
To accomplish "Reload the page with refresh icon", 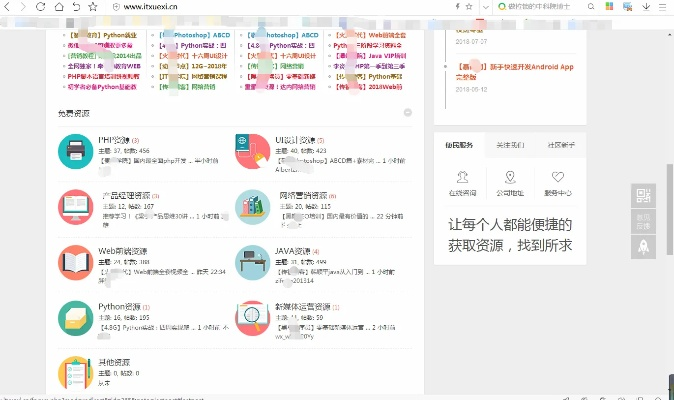I will pyautogui.click(x=40, y=6).
